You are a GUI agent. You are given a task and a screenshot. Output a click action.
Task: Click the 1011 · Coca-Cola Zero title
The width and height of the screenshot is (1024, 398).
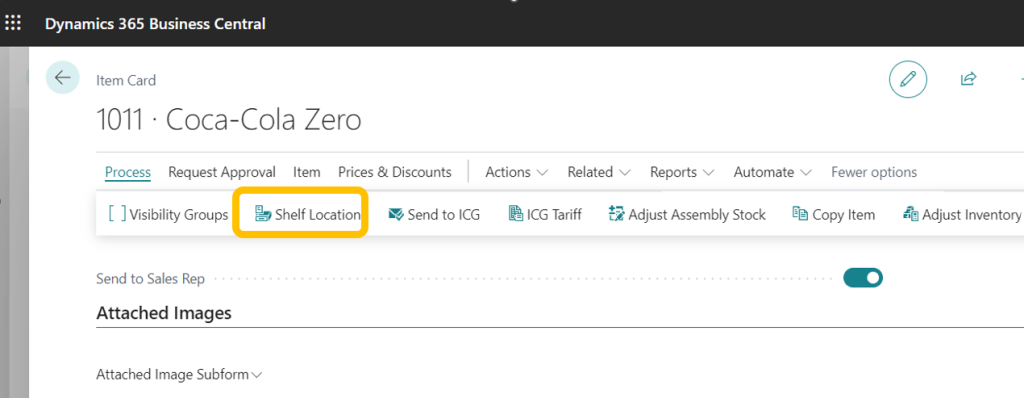(229, 120)
